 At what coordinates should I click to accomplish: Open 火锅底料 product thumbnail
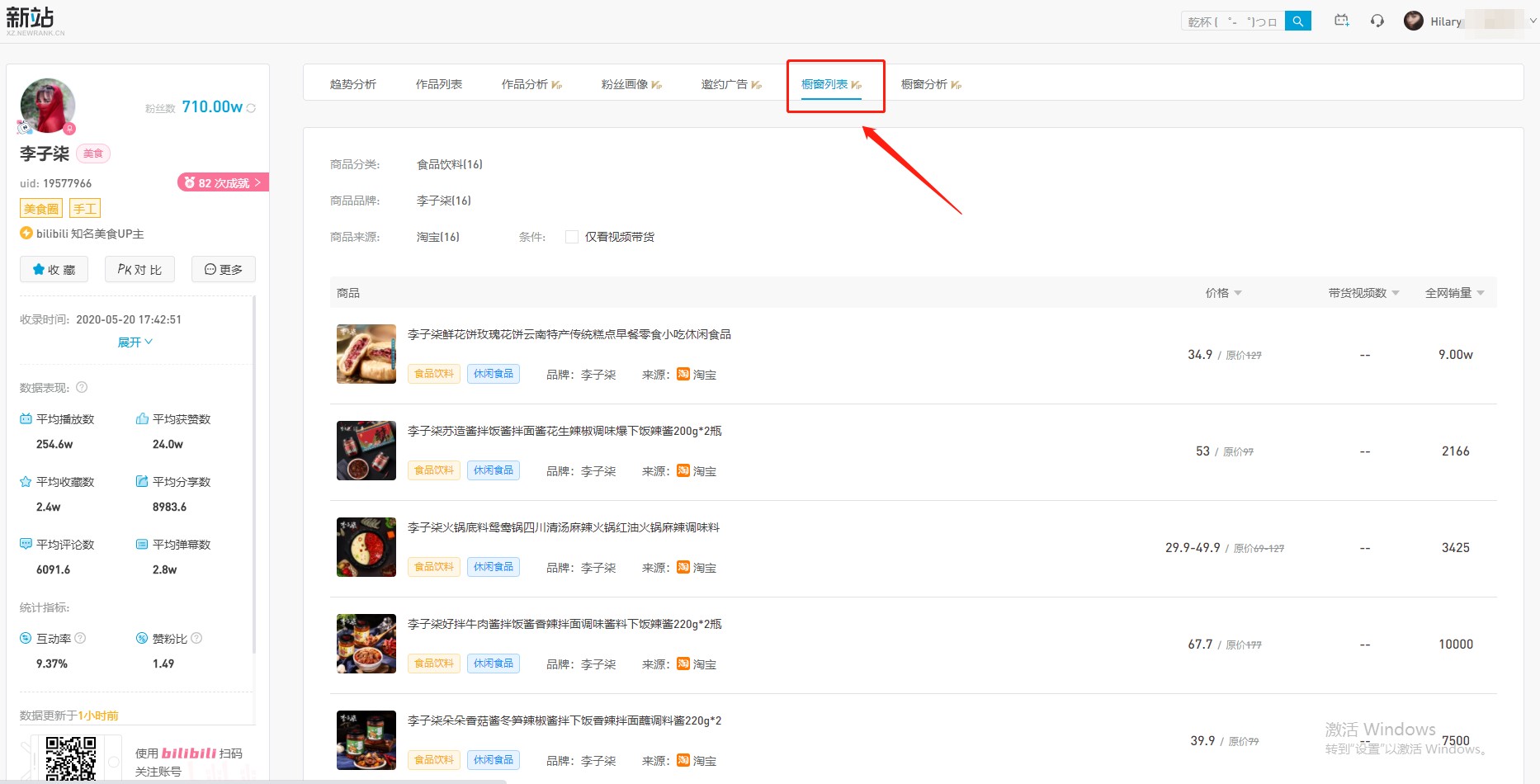[x=366, y=547]
